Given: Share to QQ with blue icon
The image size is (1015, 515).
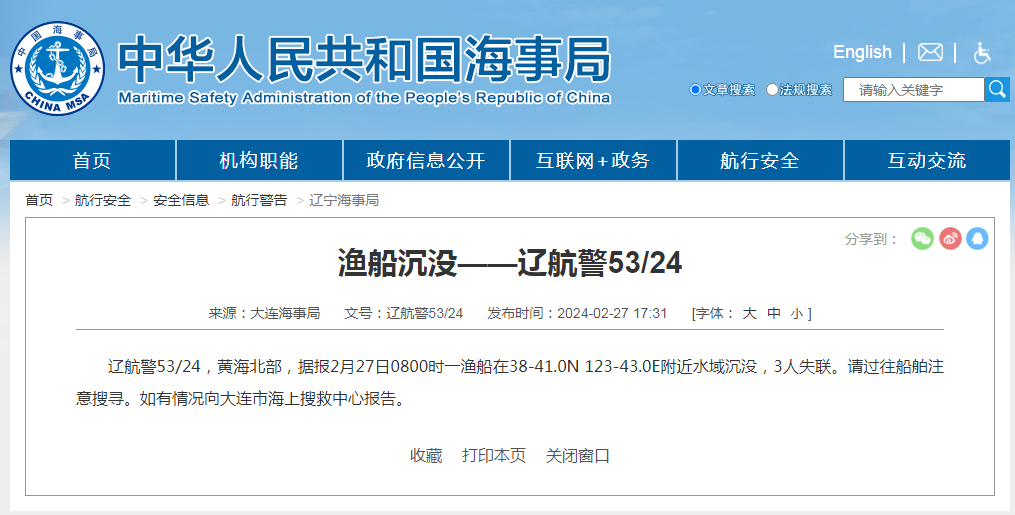Looking at the screenshot, I should coord(977,238).
